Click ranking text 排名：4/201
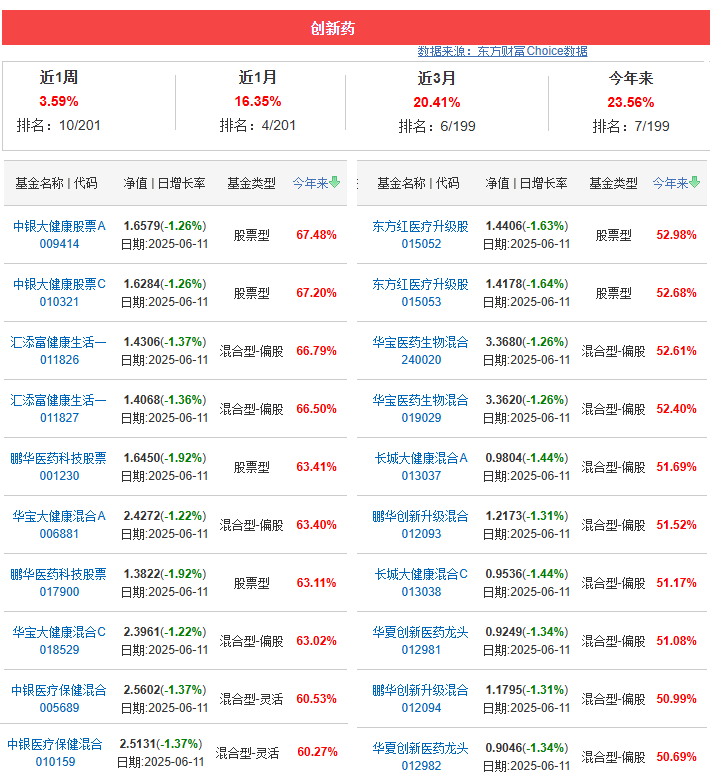710x772 pixels. (x=258, y=126)
